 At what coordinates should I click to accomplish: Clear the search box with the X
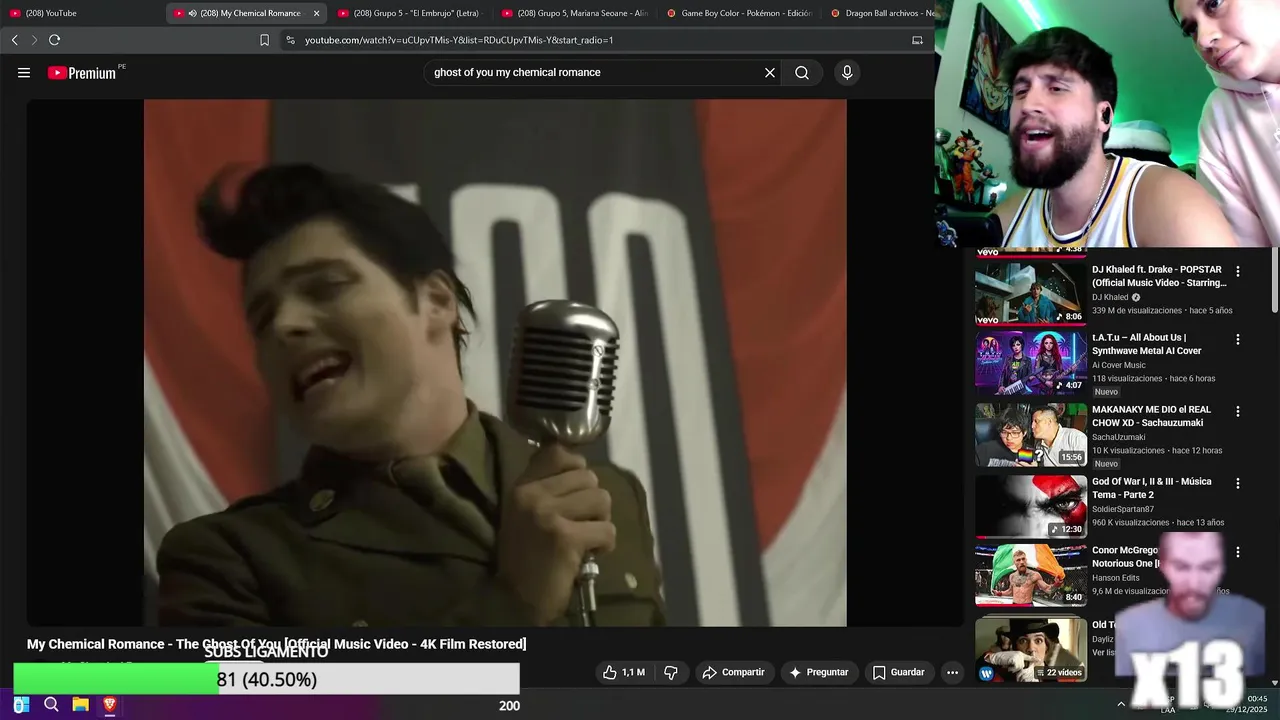coord(770,73)
